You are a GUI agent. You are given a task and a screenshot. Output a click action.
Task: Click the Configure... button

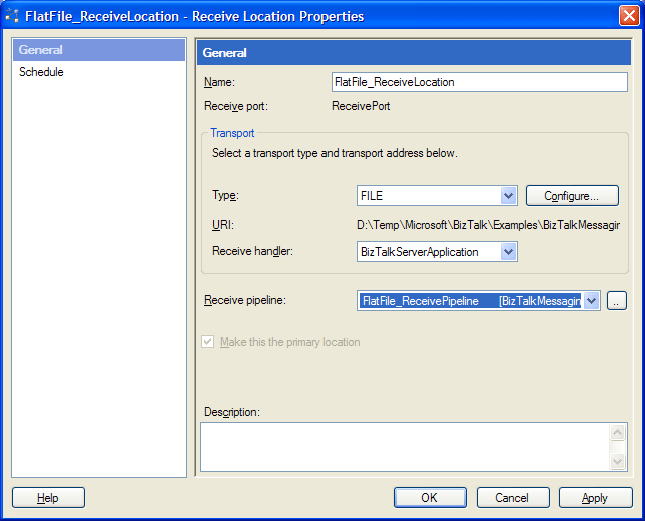tap(572, 196)
